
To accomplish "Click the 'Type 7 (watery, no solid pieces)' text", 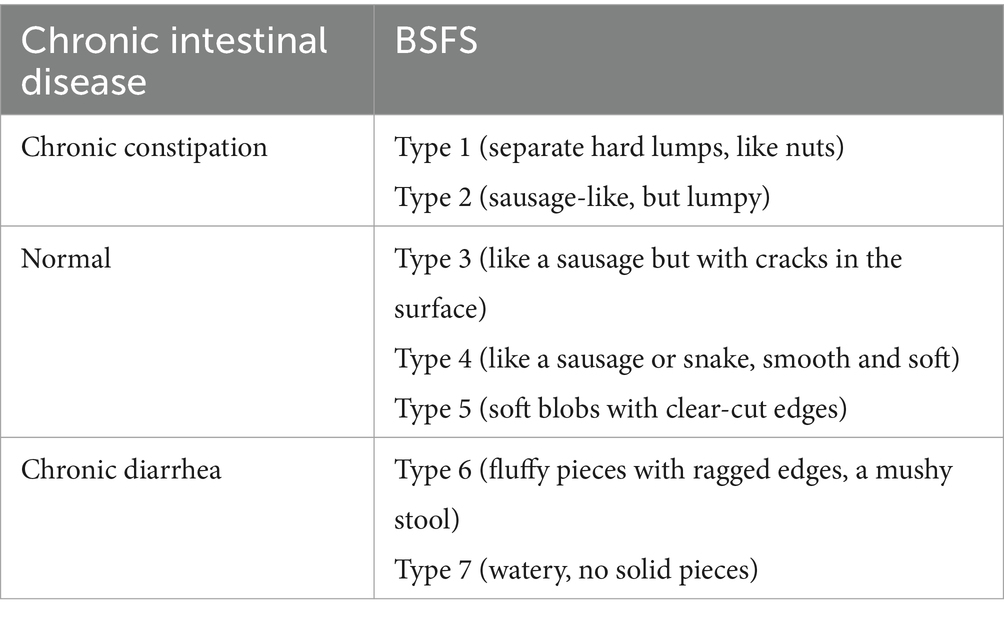I will click(x=576, y=570).
